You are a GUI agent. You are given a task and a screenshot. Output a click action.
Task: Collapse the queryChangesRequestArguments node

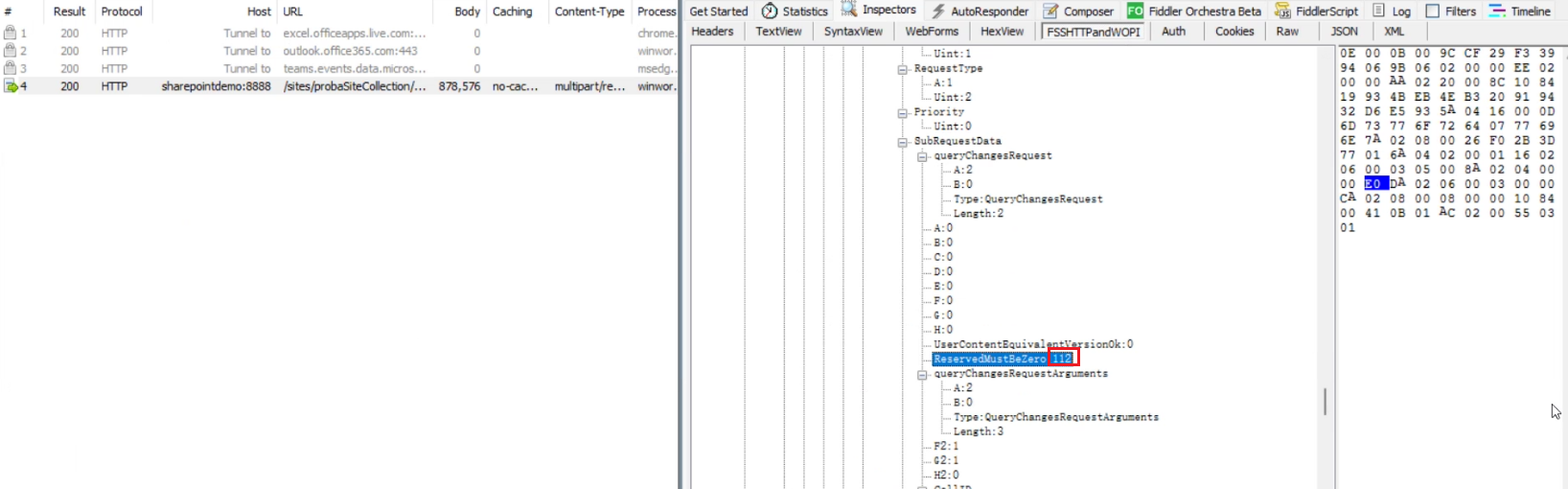click(x=922, y=375)
